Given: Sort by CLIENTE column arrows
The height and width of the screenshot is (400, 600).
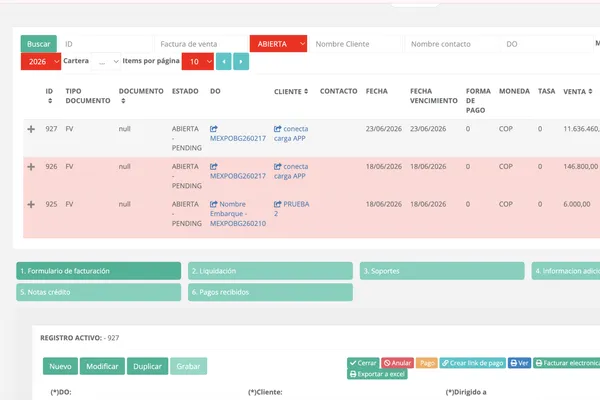Looking at the screenshot, I should [306, 91].
